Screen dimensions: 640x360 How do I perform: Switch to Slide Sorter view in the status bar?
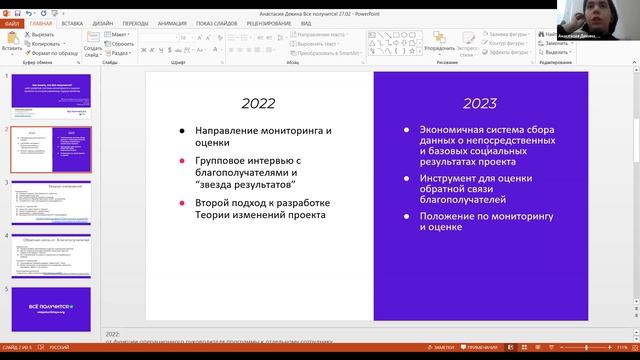[524, 347]
